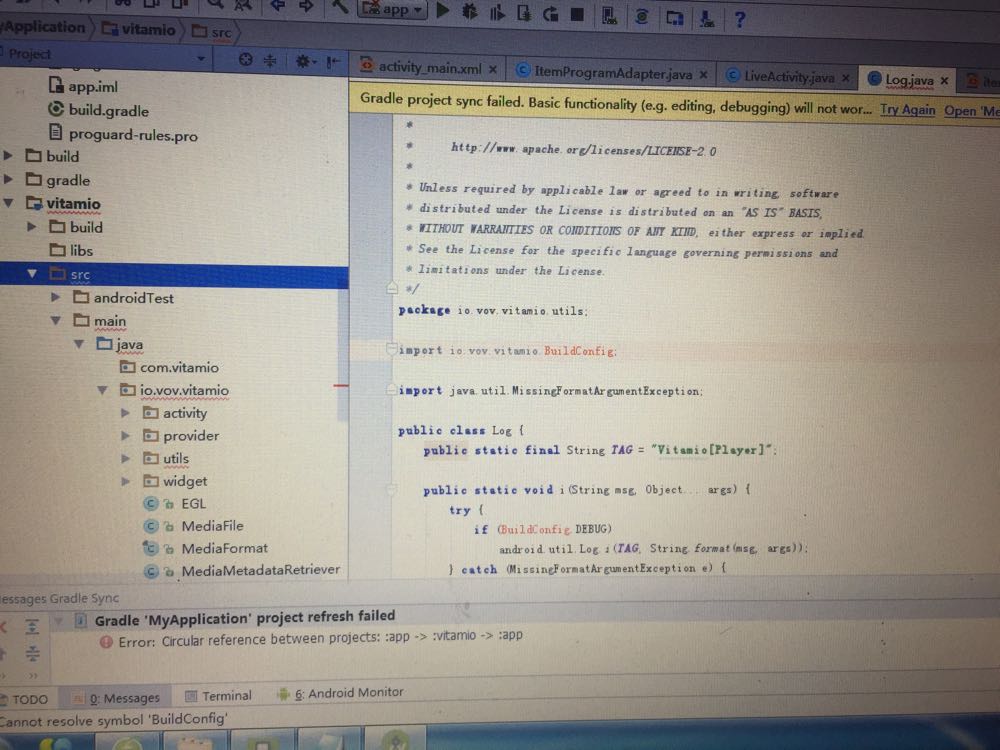The height and width of the screenshot is (750, 1000).
Task: Open the TODO tool window tab
Action: coord(26,700)
